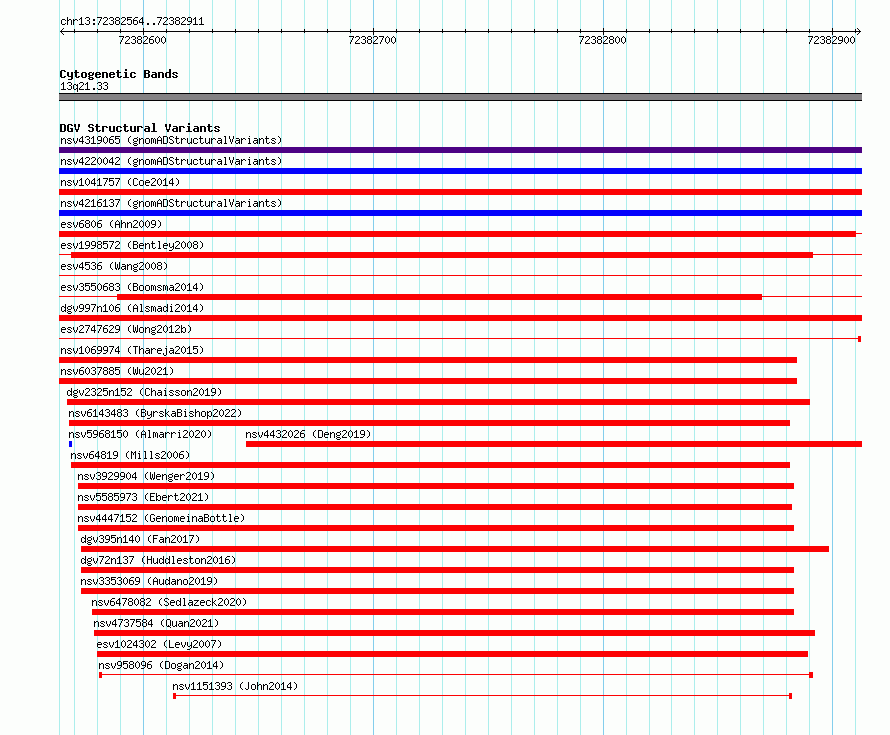
Task: Click the esv6806 Ahn2009 red bar
Action: (x=457, y=234)
